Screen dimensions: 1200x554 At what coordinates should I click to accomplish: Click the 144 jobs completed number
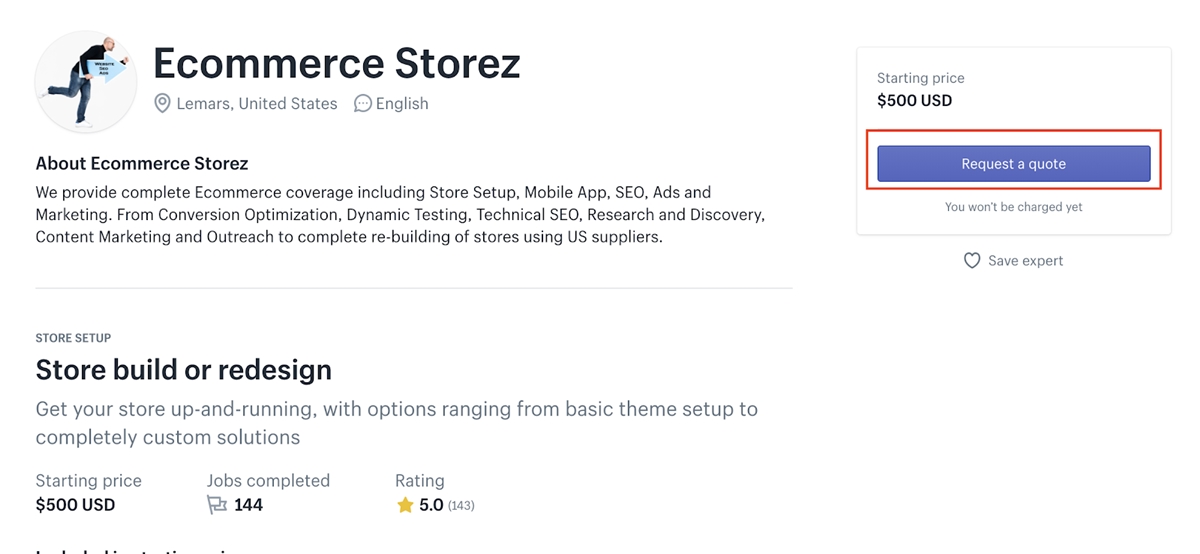[x=248, y=505]
